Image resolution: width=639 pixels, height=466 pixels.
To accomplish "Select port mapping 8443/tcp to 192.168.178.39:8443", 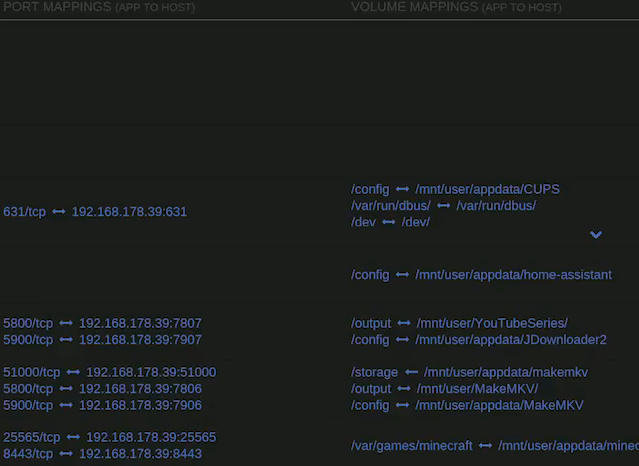I will [x=102, y=454].
